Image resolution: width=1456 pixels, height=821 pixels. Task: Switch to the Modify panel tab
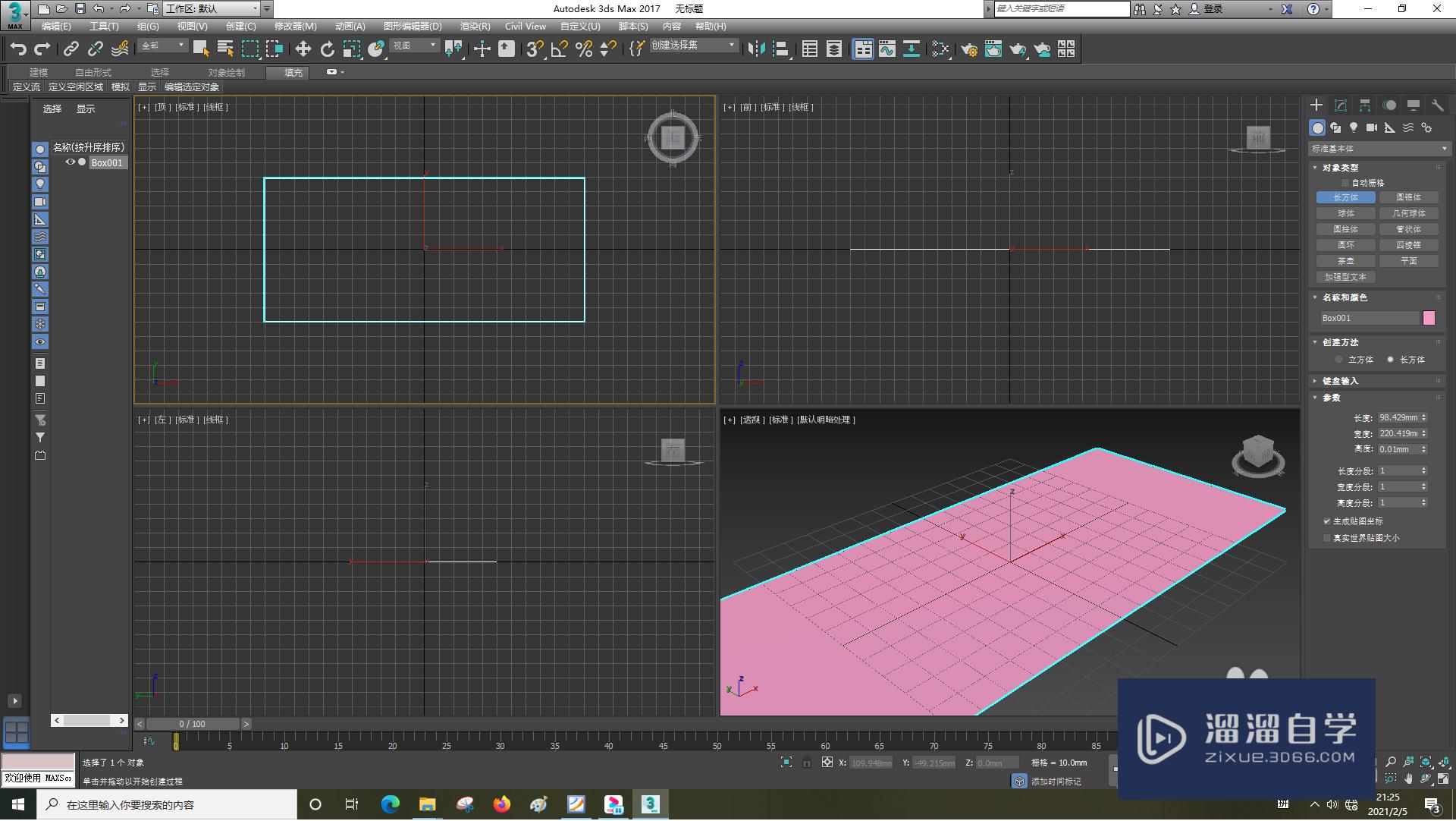coord(1341,105)
